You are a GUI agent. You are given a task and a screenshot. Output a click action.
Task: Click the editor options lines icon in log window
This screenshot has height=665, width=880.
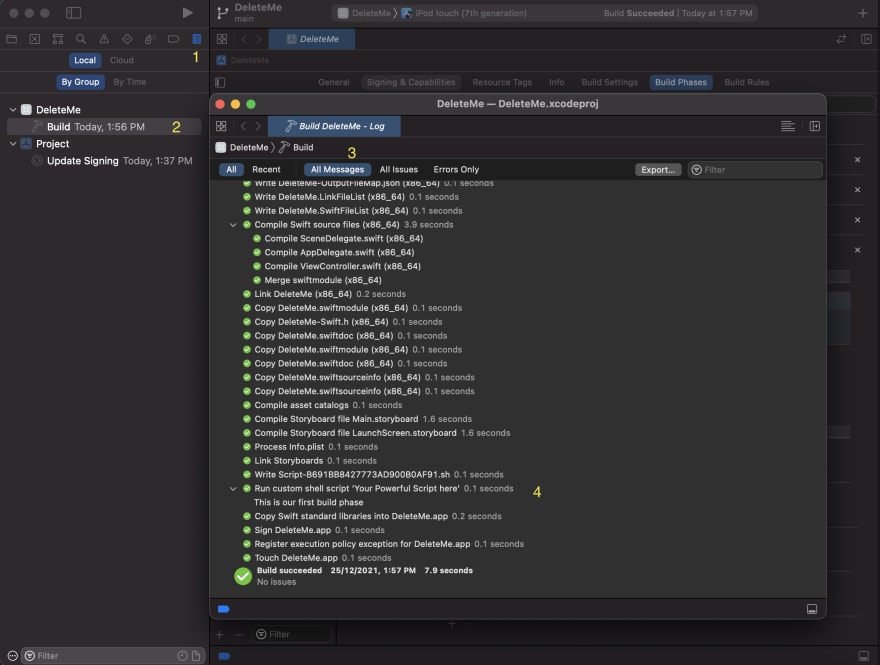tap(788, 126)
